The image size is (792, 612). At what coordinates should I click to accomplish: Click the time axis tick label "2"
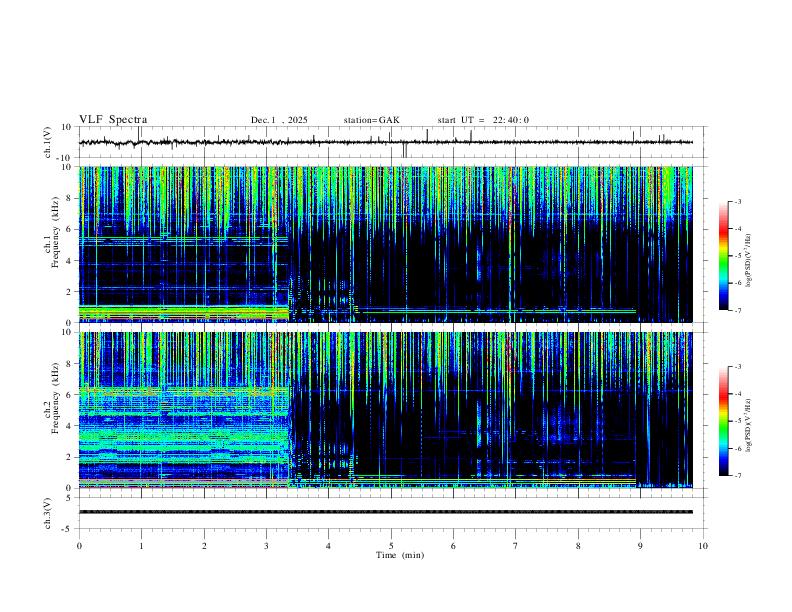204,546
